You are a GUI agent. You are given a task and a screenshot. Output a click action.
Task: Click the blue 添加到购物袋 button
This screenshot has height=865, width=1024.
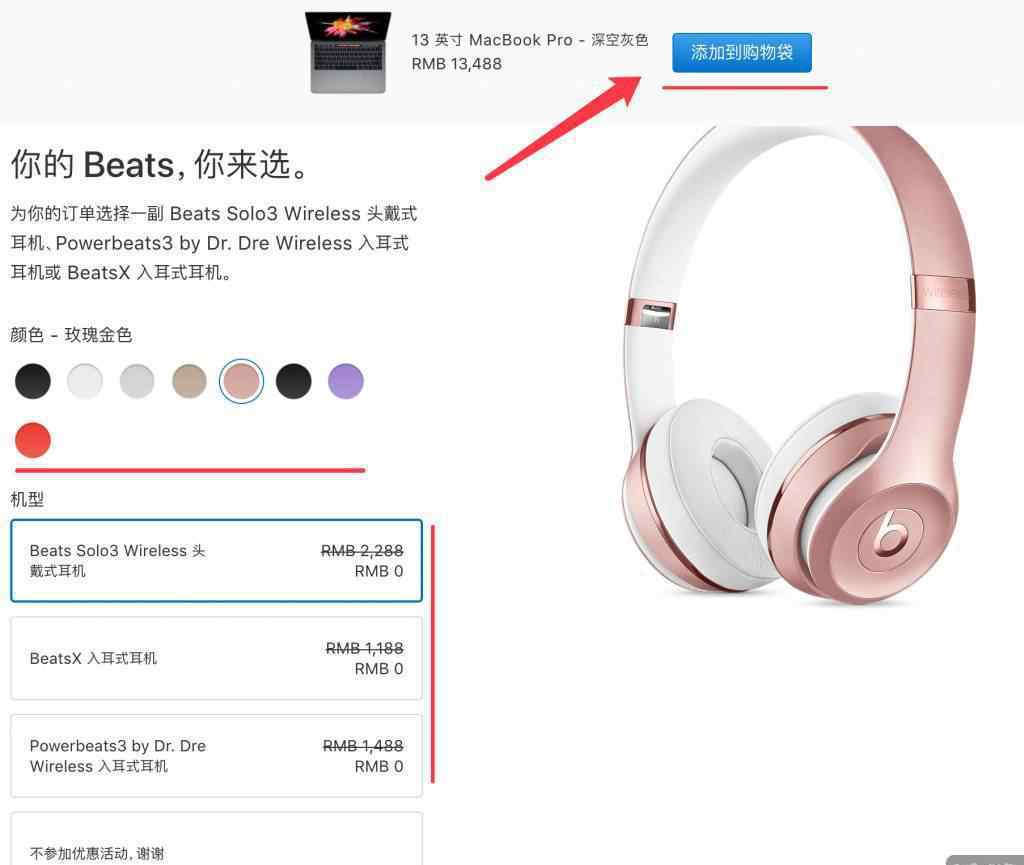pos(742,52)
